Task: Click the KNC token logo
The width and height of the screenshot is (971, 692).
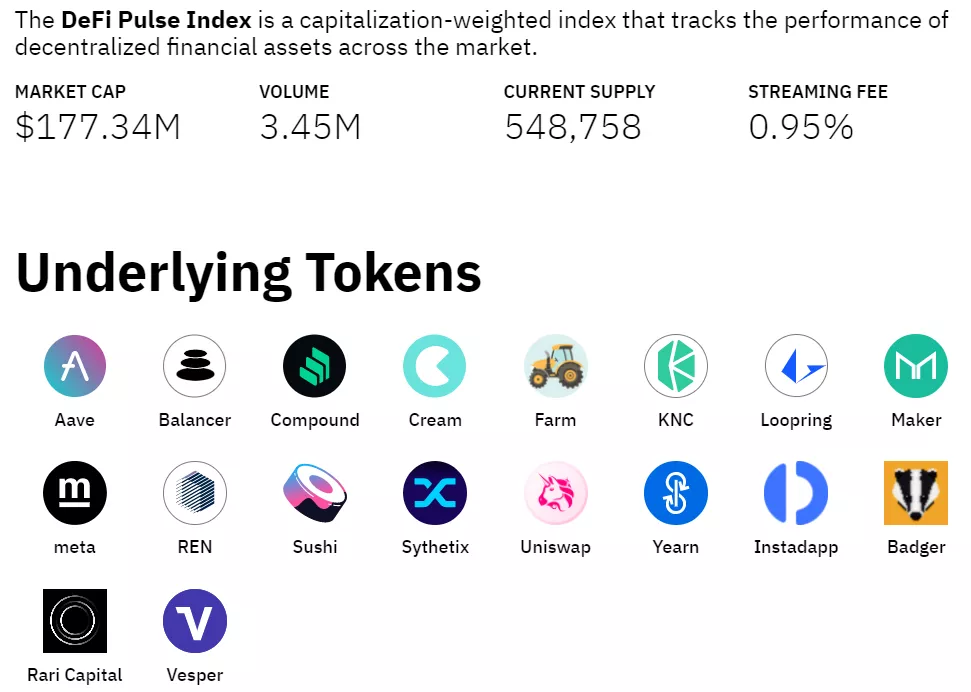Action: [676, 366]
